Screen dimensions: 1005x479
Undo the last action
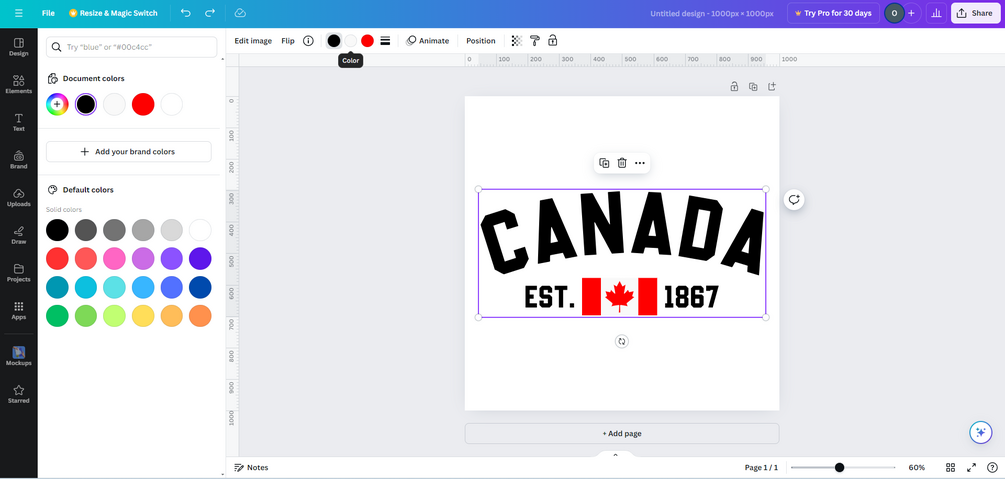[186, 13]
